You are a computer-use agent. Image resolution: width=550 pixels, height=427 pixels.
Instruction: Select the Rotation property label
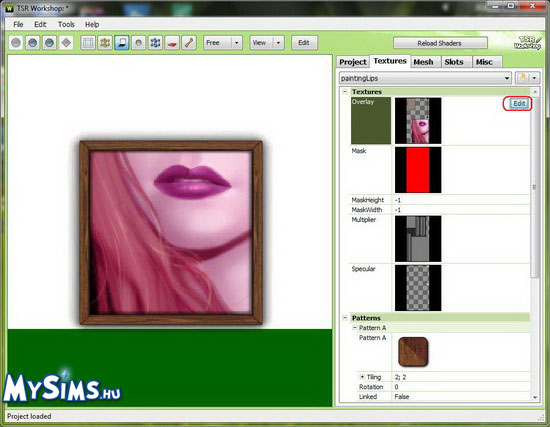[x=371, y=387]
